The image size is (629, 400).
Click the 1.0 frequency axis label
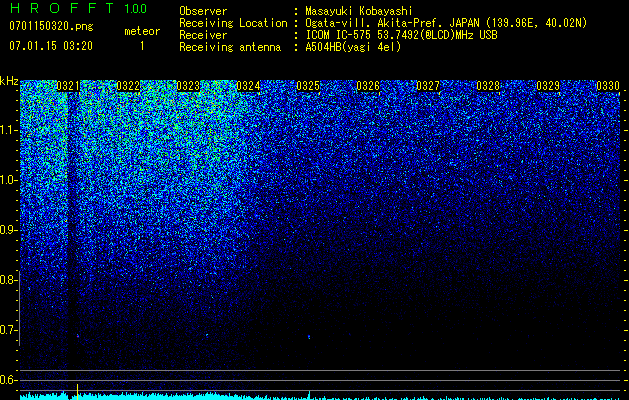(8, 180)
